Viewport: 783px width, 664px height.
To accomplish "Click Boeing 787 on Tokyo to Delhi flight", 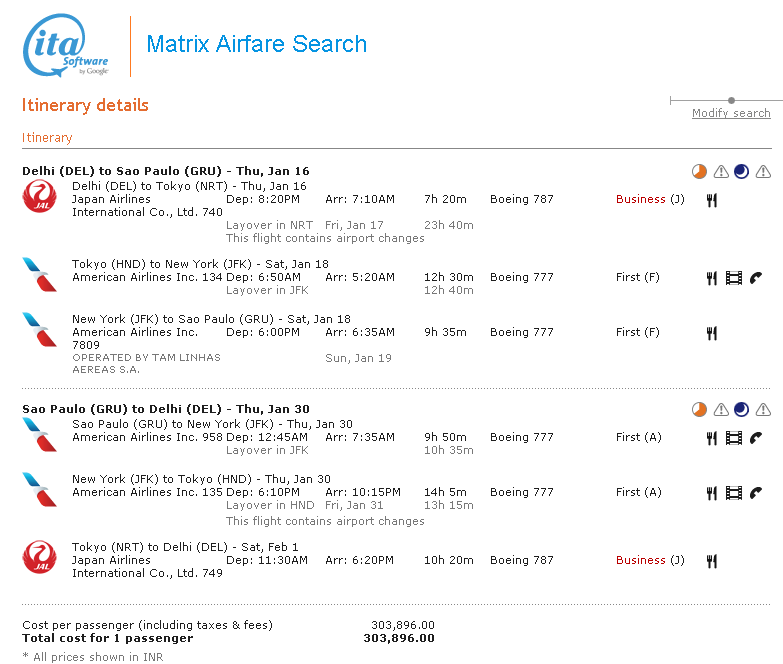I will click(x=522, y=560).
